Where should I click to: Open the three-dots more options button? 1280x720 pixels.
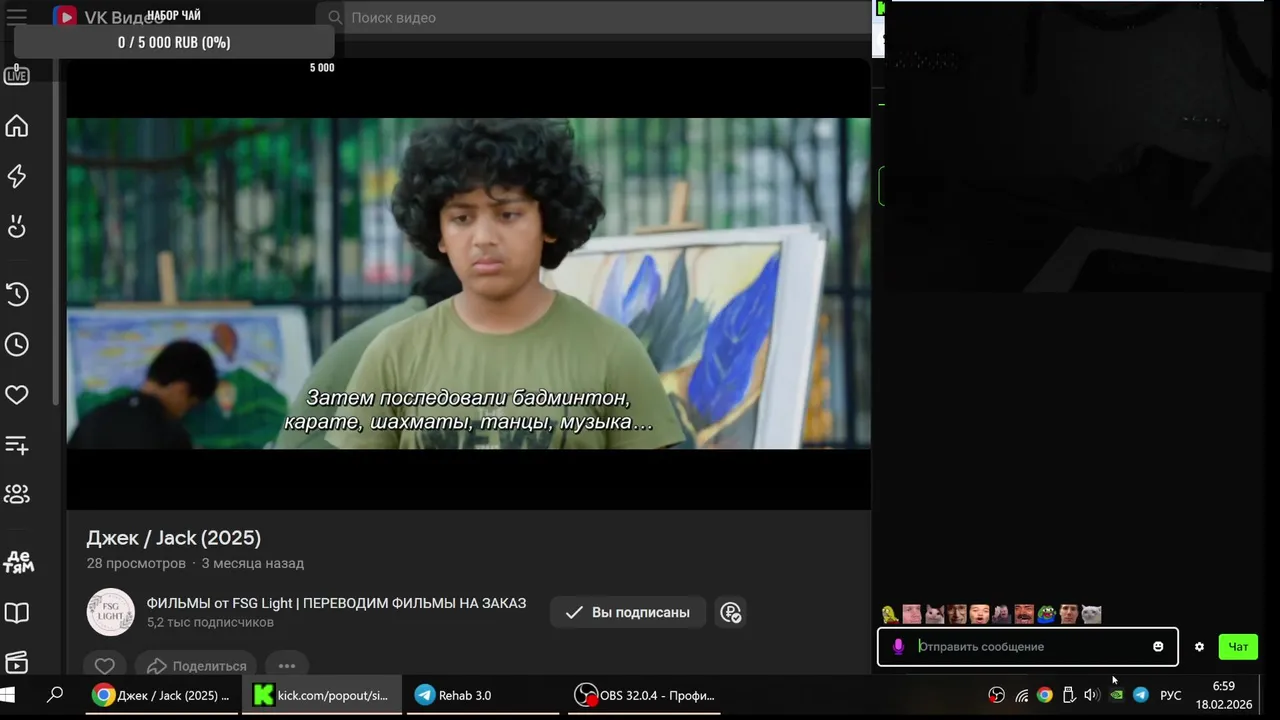287,665
